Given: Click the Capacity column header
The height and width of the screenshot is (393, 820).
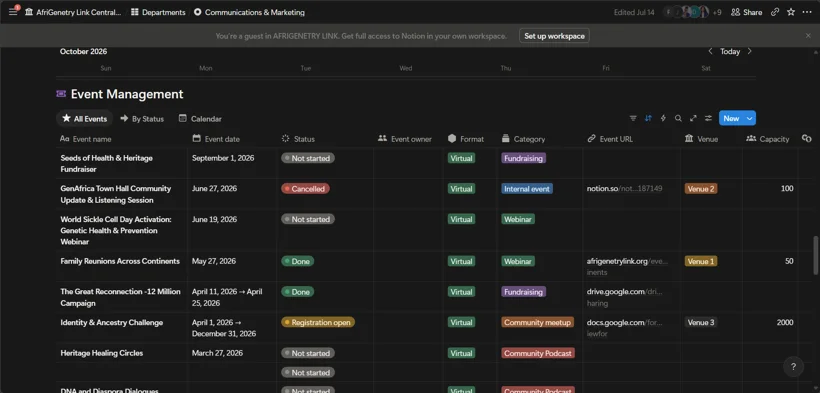Looking at the screenshot, I should pyautogui.click(x=770, y=139).
